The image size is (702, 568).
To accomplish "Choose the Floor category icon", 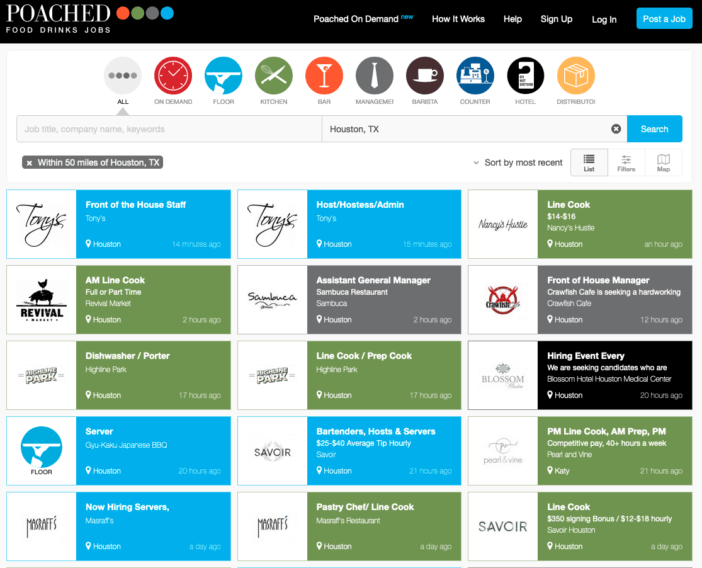I will coord(223,76).
